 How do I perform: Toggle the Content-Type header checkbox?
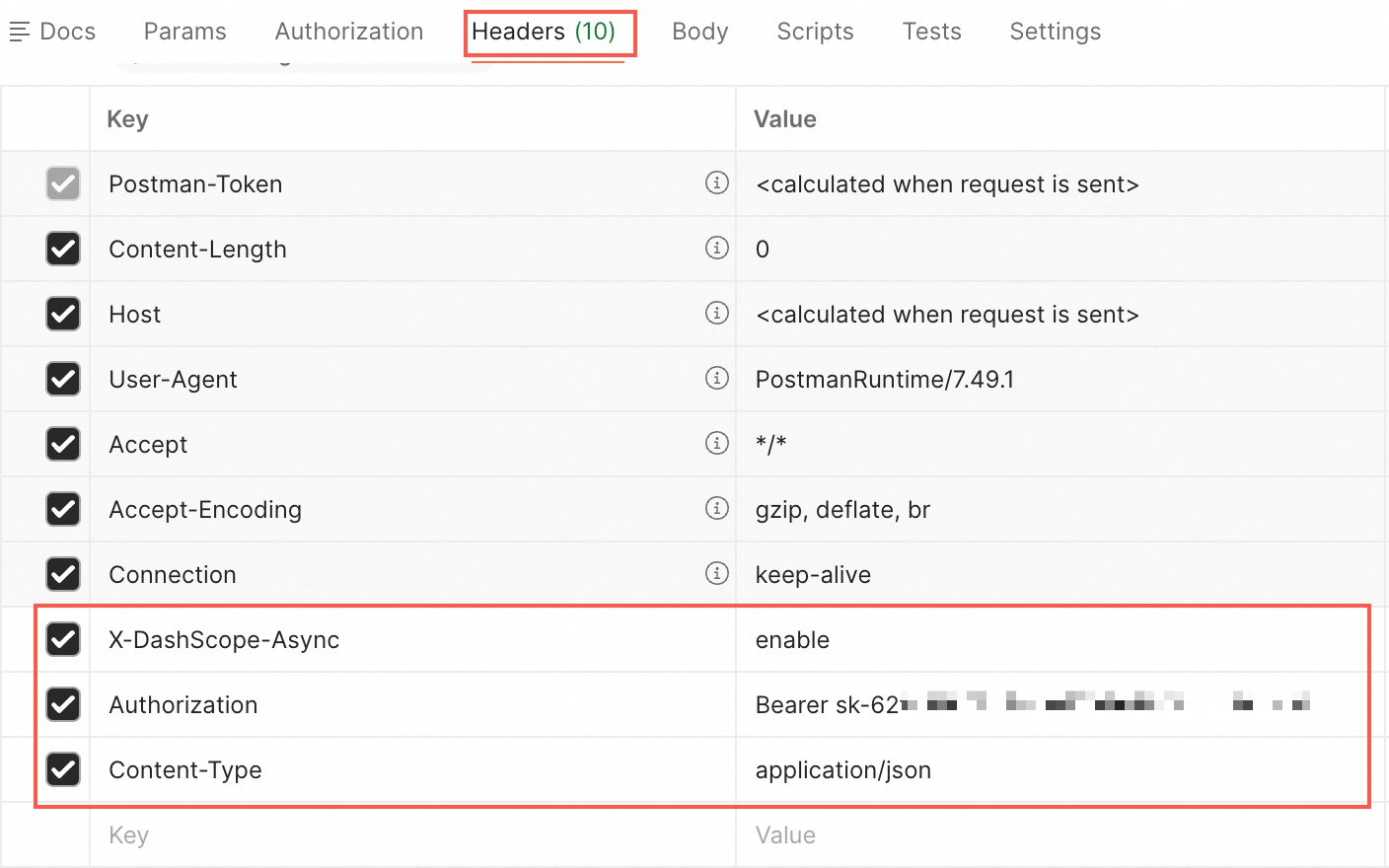click(x=63, y=769)
